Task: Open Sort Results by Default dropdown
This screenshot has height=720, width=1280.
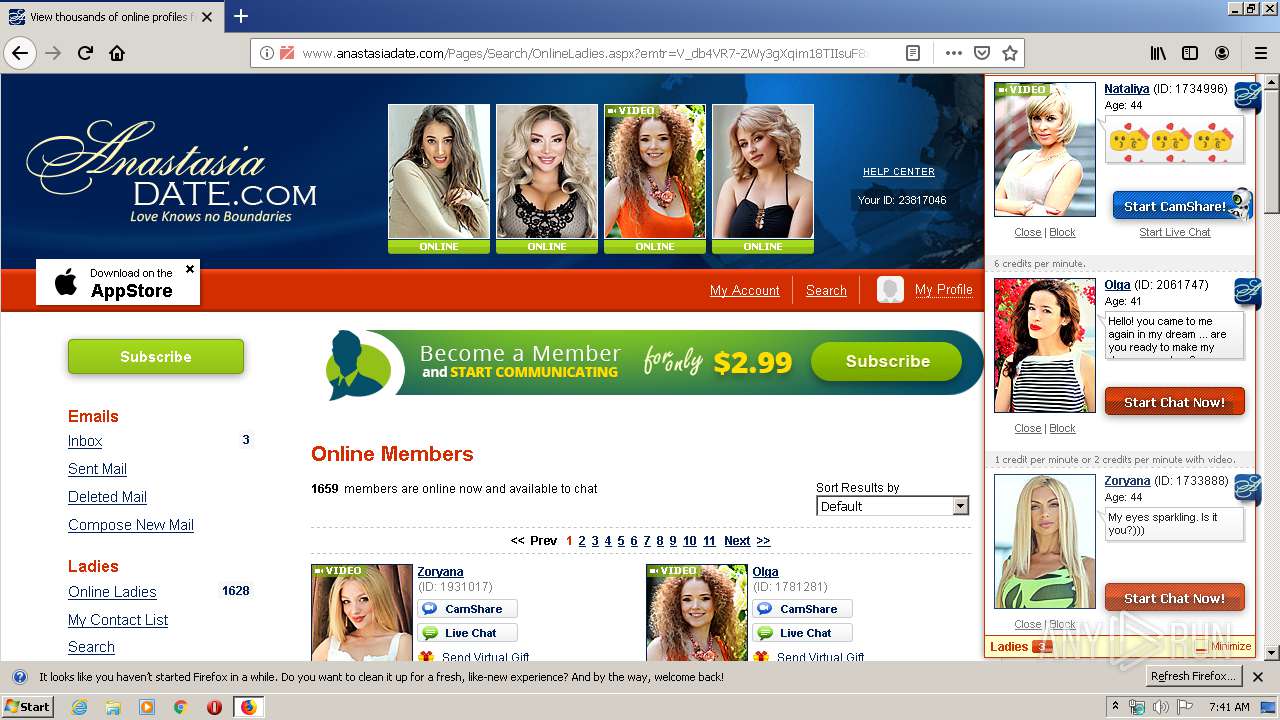Action: pos(893,506)
